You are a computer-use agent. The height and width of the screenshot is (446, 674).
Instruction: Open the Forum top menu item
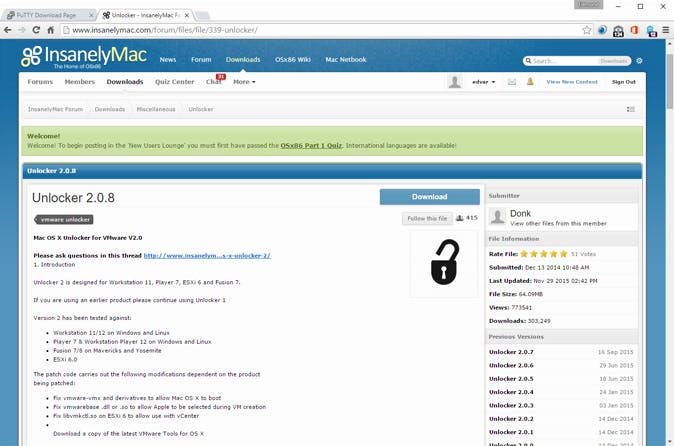coord(201,60)
